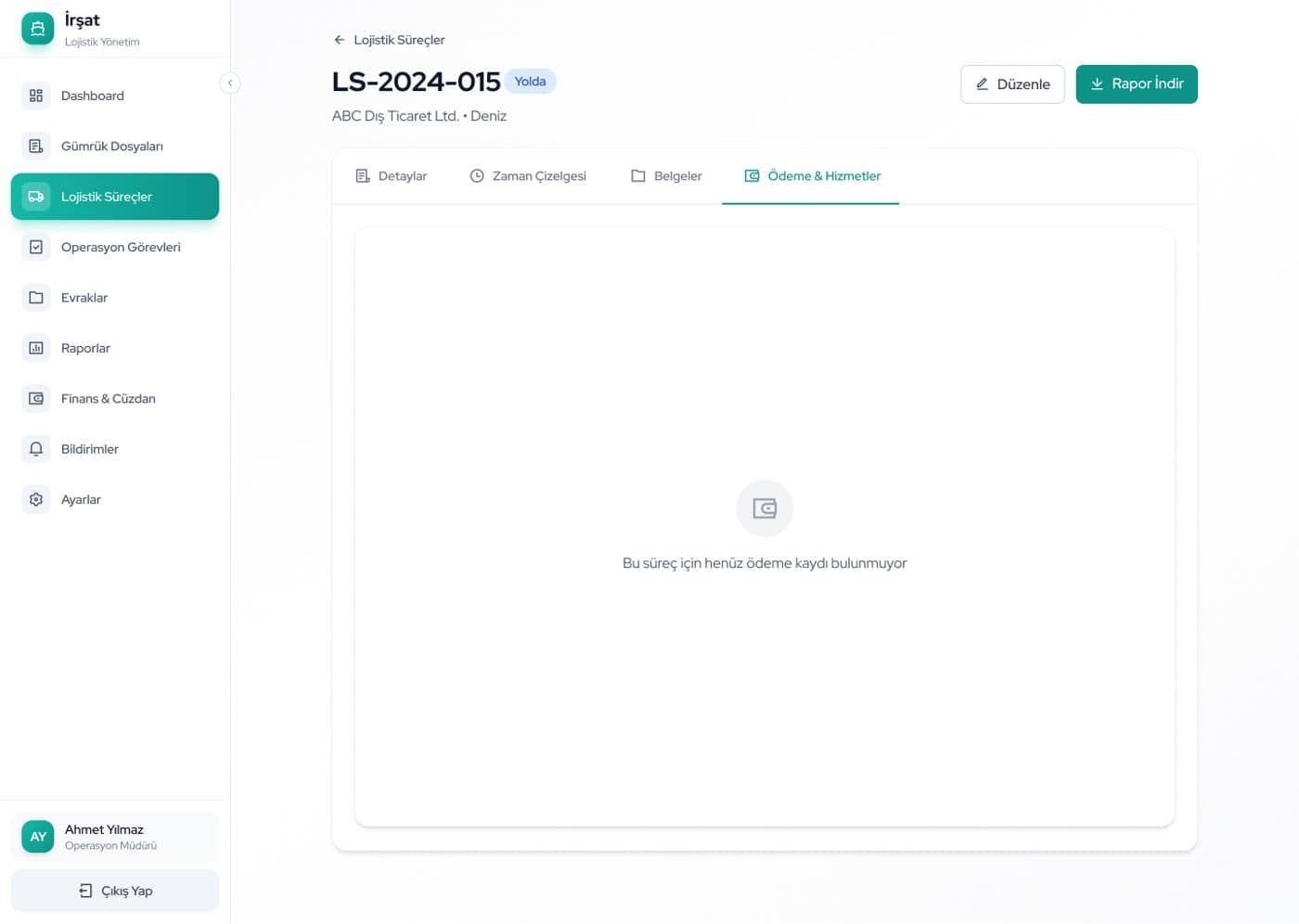Switch to the Belgeler tab
Viewport: 1299px width, 924px height.
pos(666,176)
